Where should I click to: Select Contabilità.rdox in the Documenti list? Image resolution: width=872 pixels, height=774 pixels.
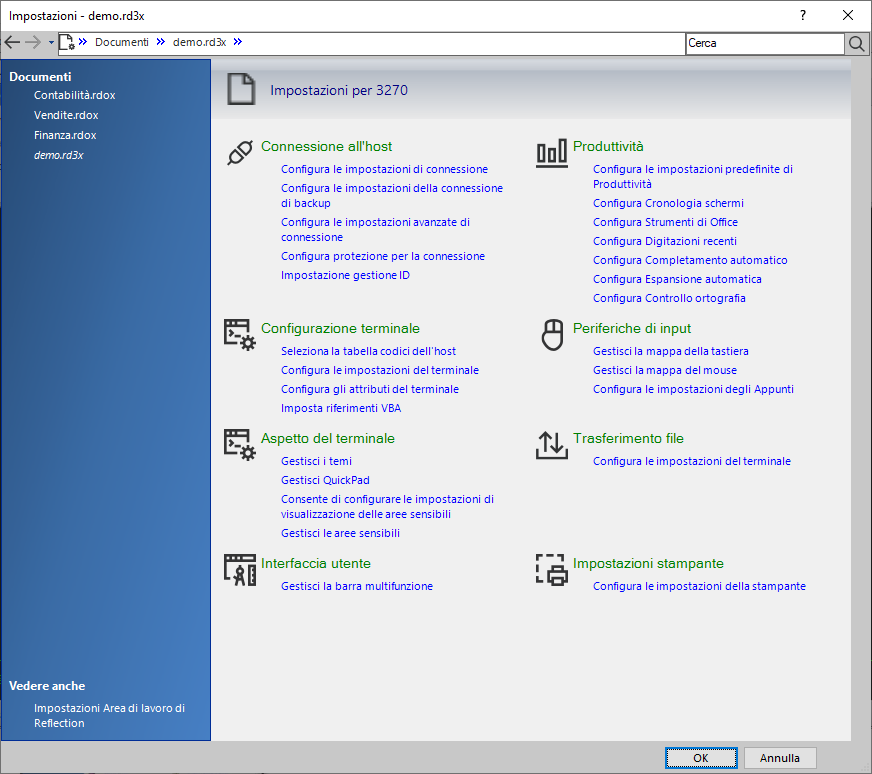pyautogui.click(x=75, y=95)
